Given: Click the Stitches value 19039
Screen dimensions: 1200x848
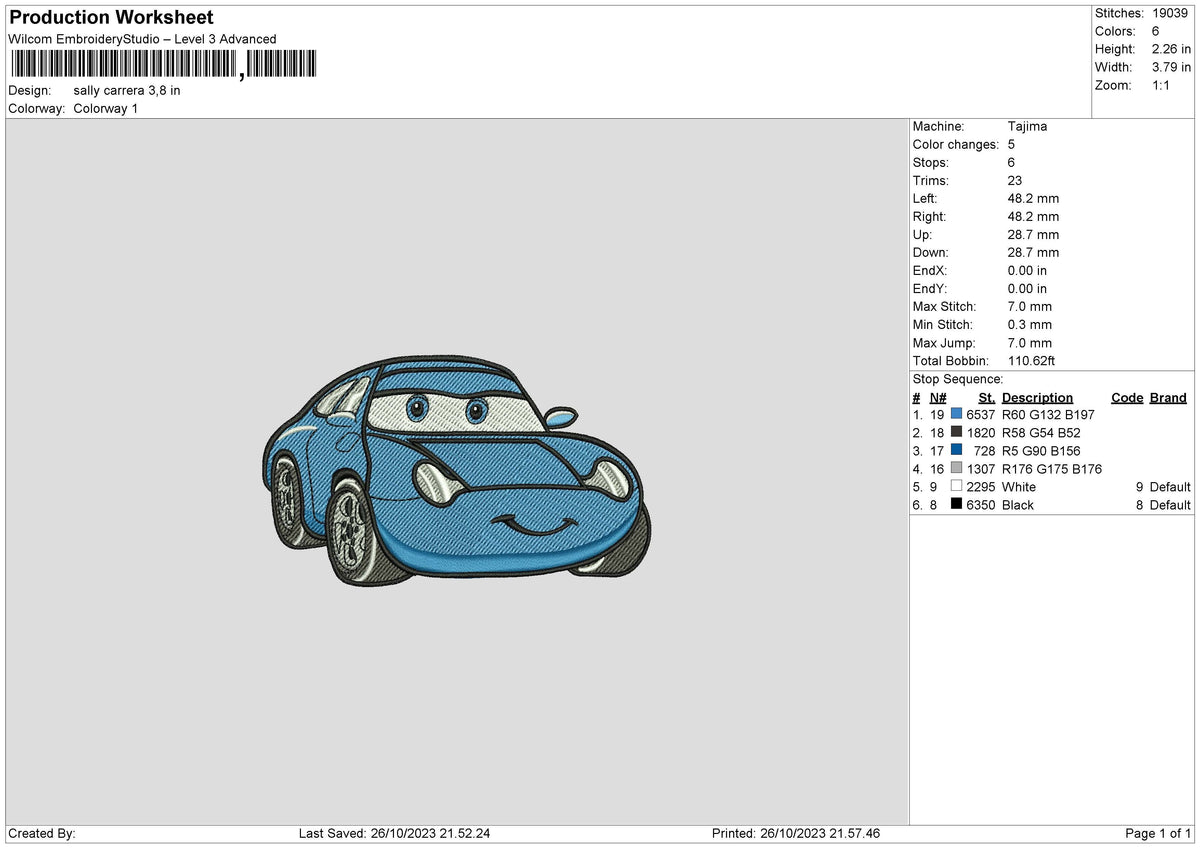Looking at the screenshot, I should point(1171,13).
